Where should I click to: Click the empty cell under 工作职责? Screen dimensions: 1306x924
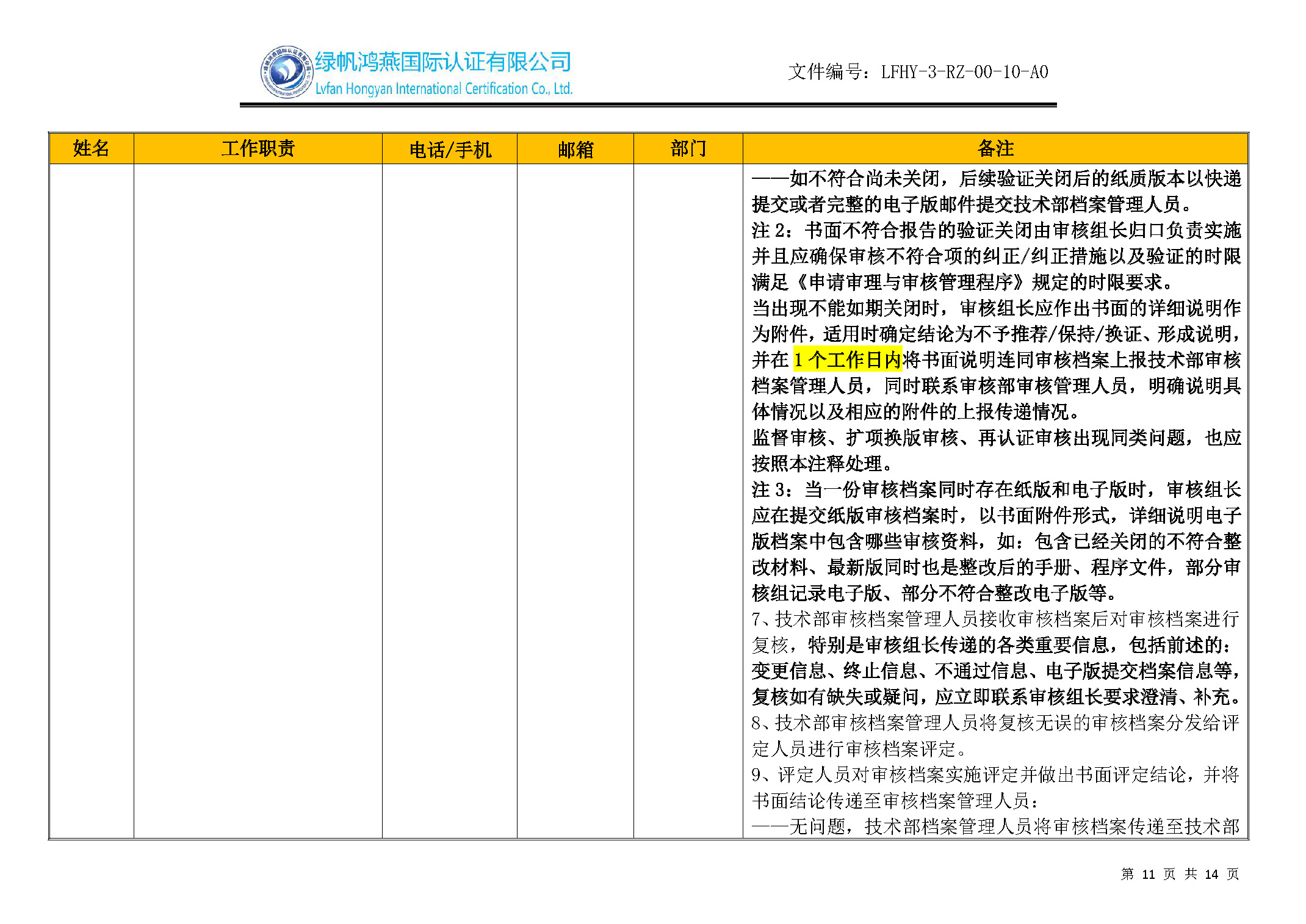pyautogui.click(x=258, y=500)
